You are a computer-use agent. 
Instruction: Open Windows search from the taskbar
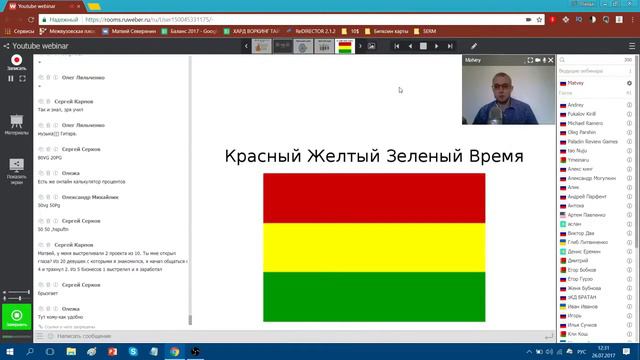[x=30, y=351]
